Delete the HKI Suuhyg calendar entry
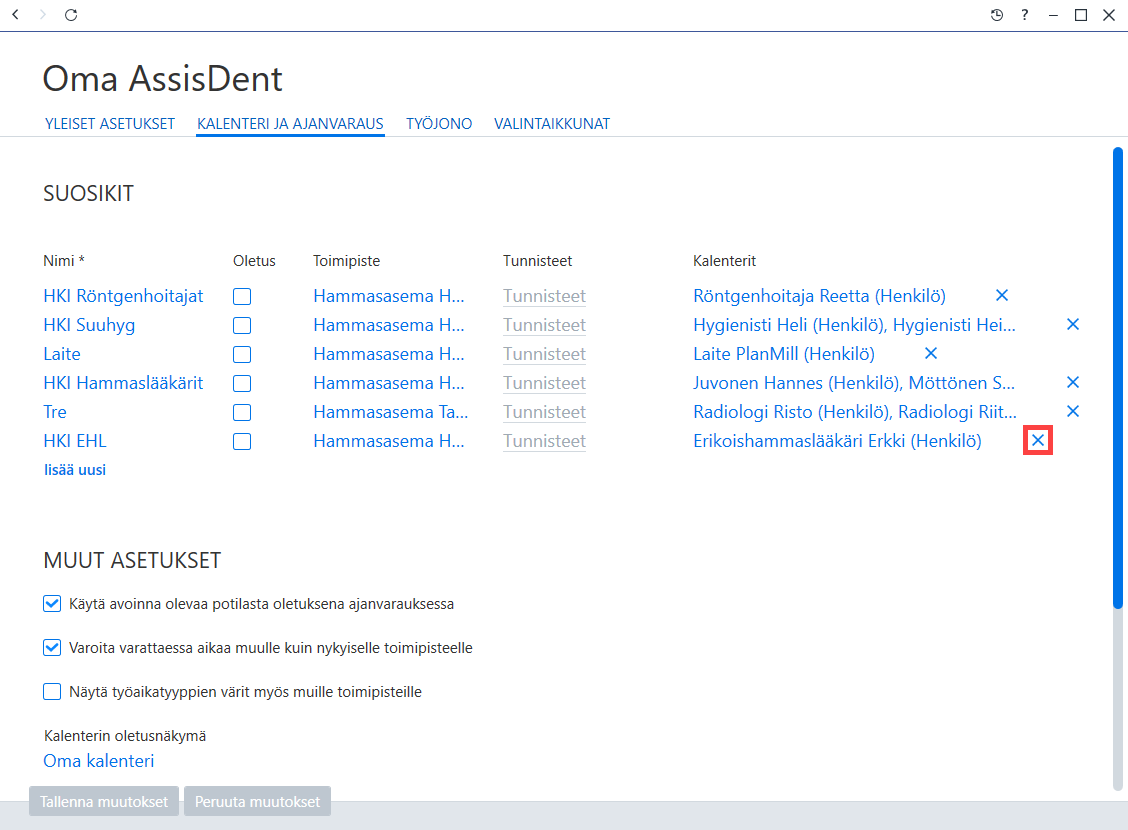The height and width of the screenshot is (830, 1128). (x=1073, y=324)
